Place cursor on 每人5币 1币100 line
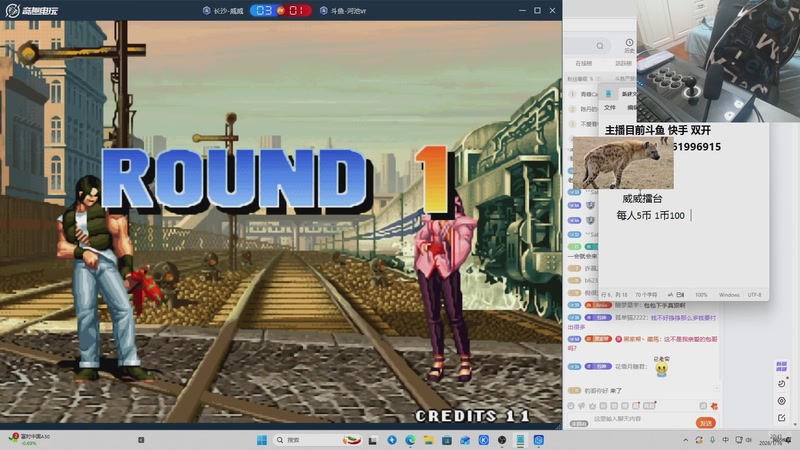800x450 pixels. pyautogui.click(x=650, y=215)
